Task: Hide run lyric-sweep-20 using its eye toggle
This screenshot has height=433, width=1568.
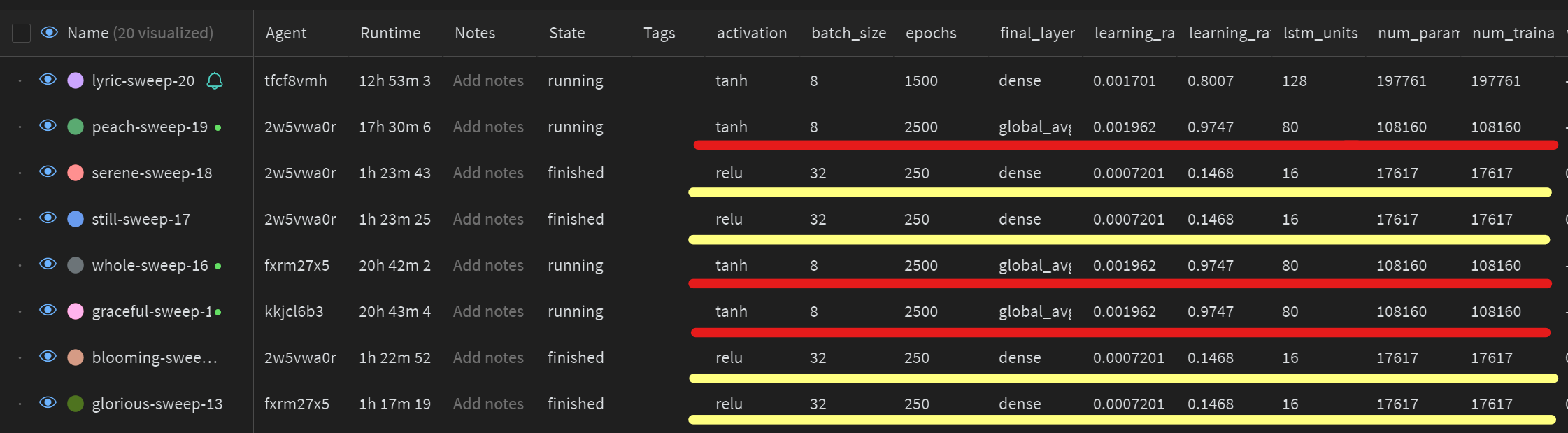Action: click(x=48, y=79)
